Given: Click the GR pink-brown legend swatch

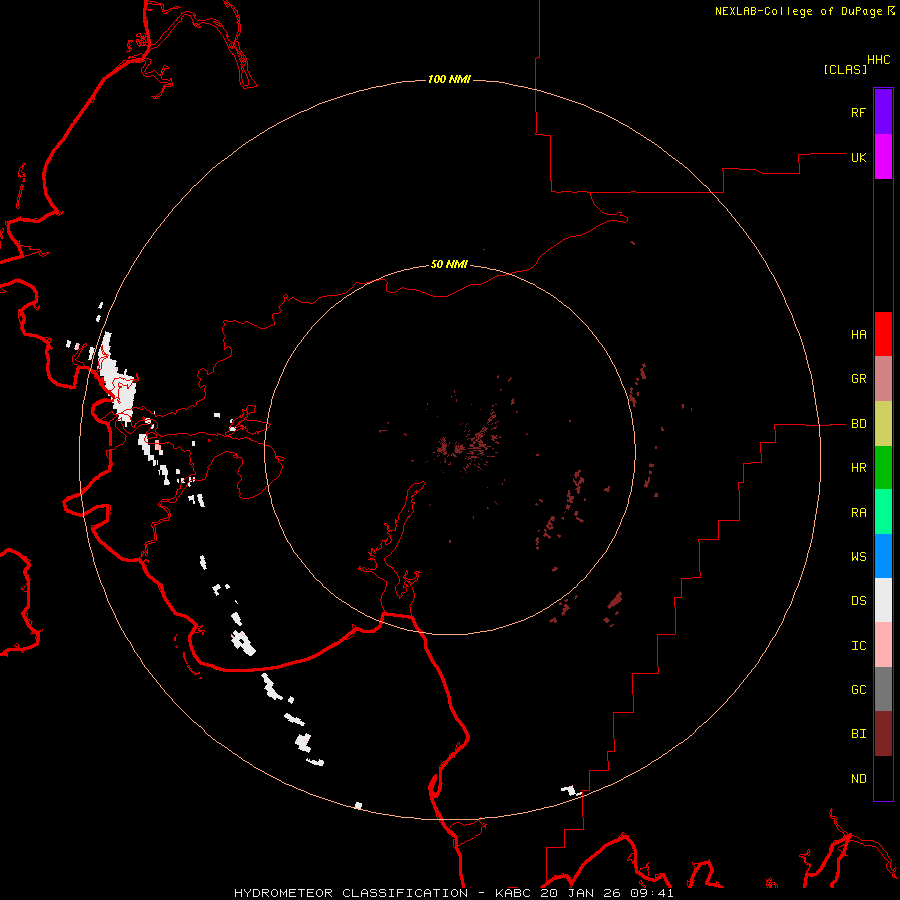Looking at the screenshot, I should point(883,379).
